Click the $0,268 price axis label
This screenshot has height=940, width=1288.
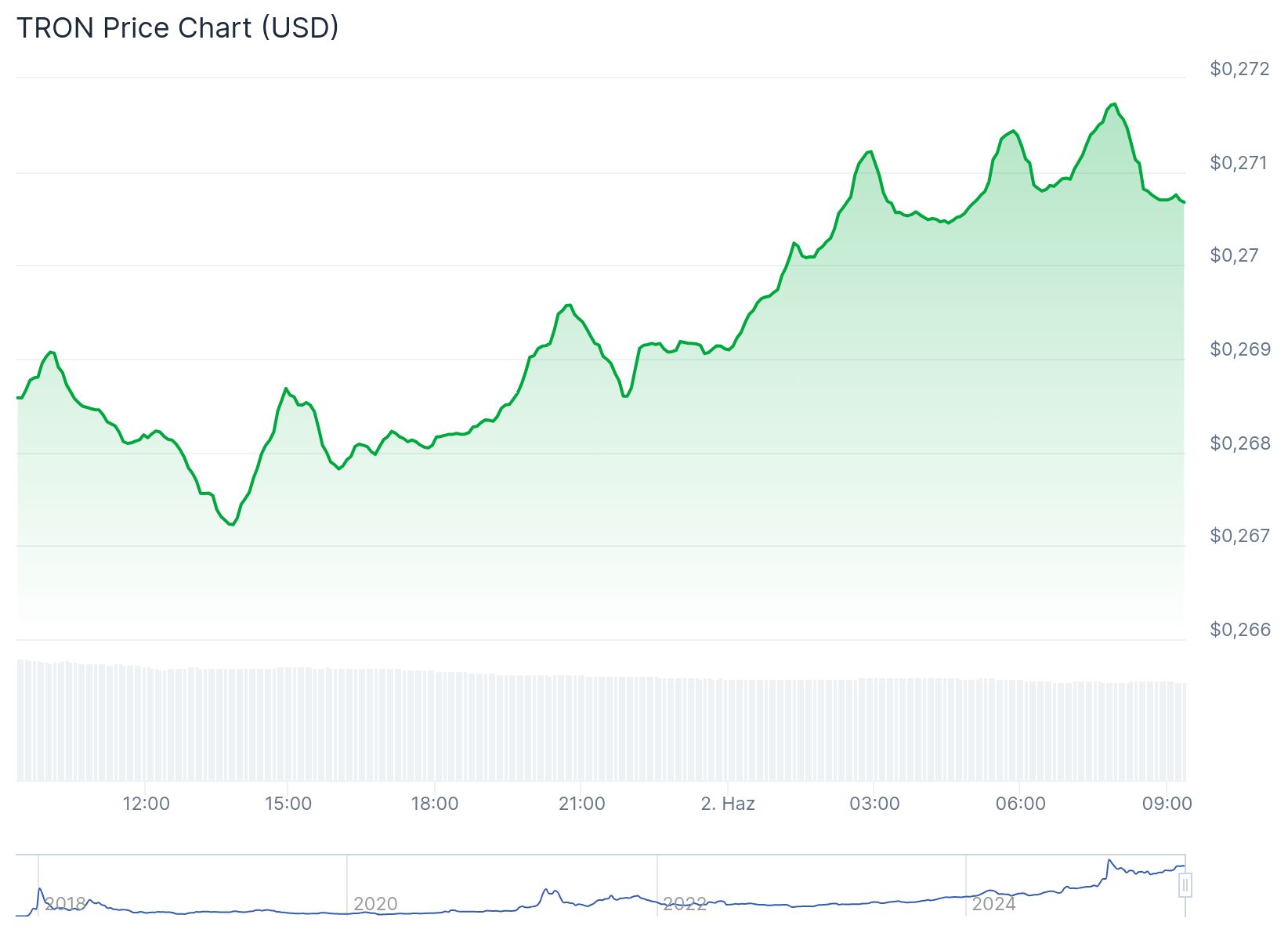point(1239,443)
